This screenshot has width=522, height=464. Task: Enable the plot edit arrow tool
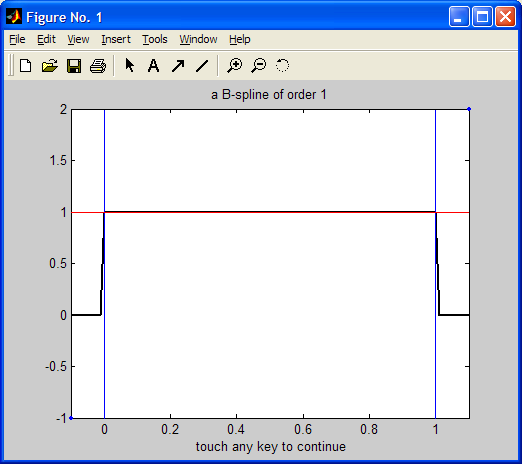(129, 65)
